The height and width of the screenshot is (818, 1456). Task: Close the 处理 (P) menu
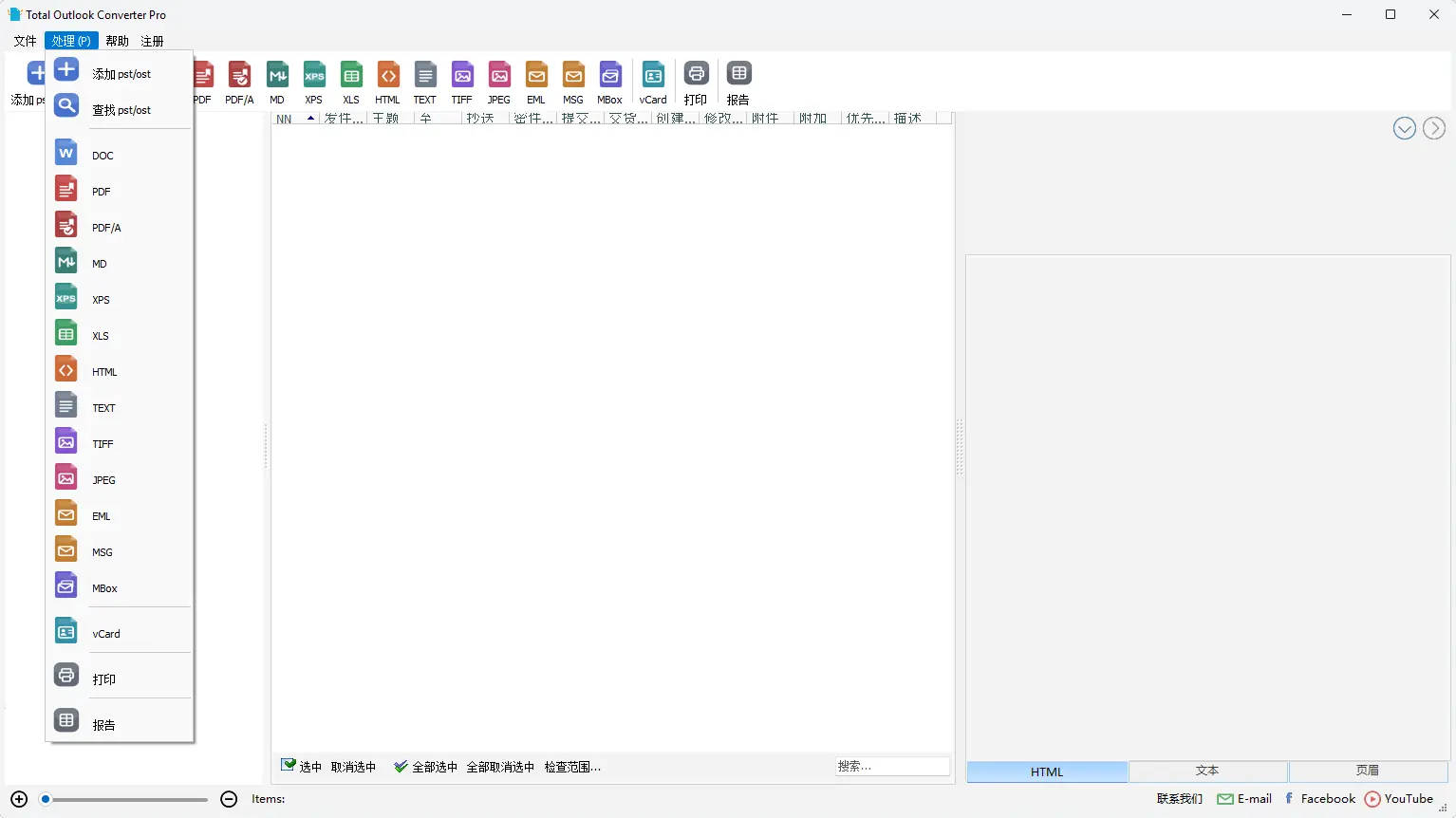(71, 41)
